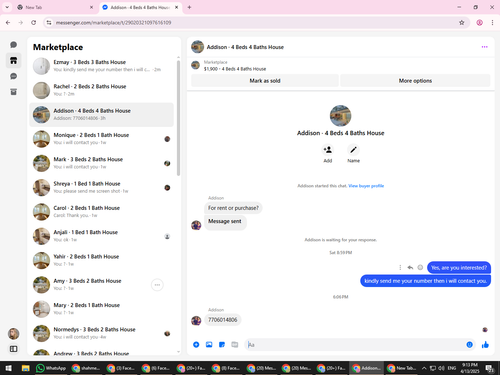Viewport: 500px width, 375px height.
Task: Open emoji picker in message field
Action: coord(469,345)
